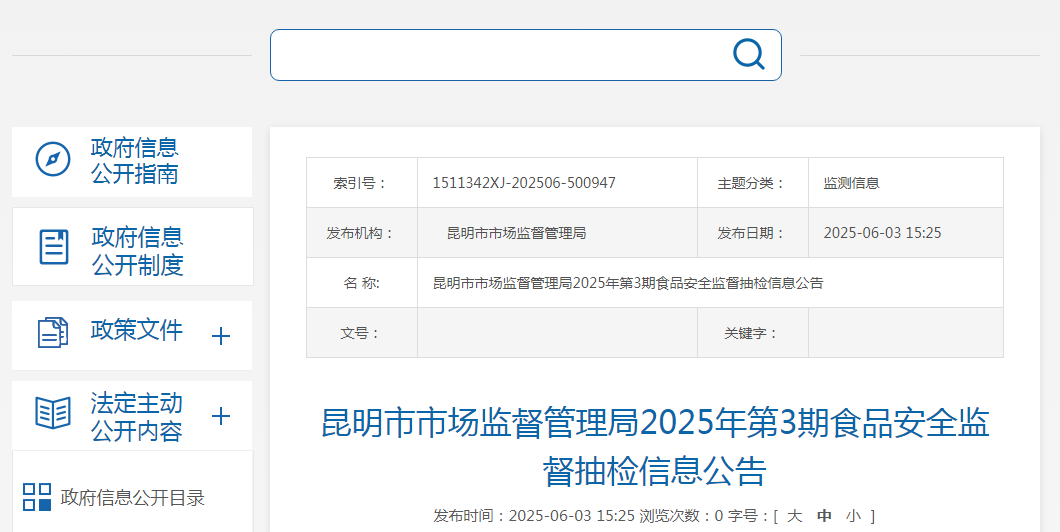Click 监测信息 category value
The image size is (1060, 532).
click(x=851, y=183)
